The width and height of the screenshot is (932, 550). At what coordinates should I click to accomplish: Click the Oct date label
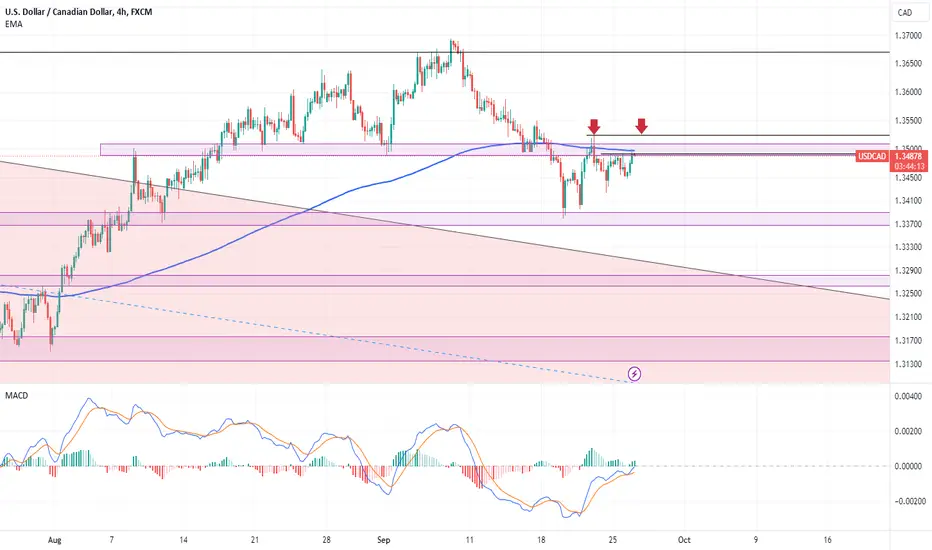click(x=684, y=540)
